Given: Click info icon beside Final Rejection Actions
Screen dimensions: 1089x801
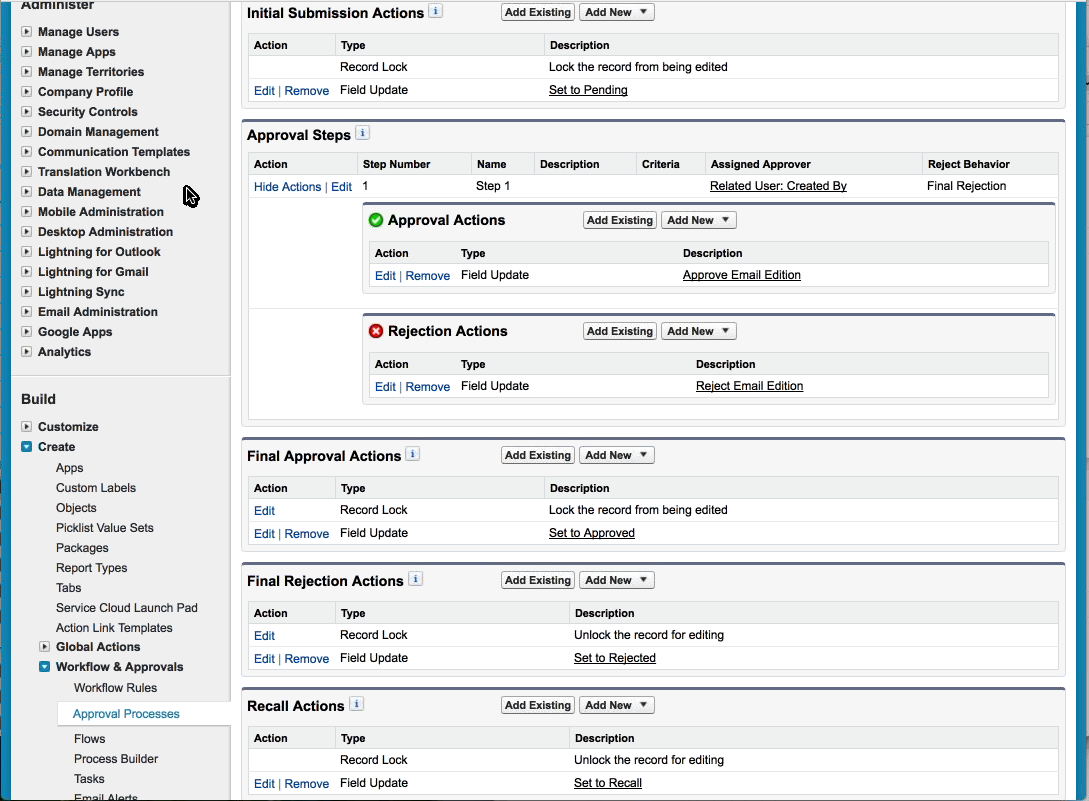Looking at the screenshot, I should (415, 579).
